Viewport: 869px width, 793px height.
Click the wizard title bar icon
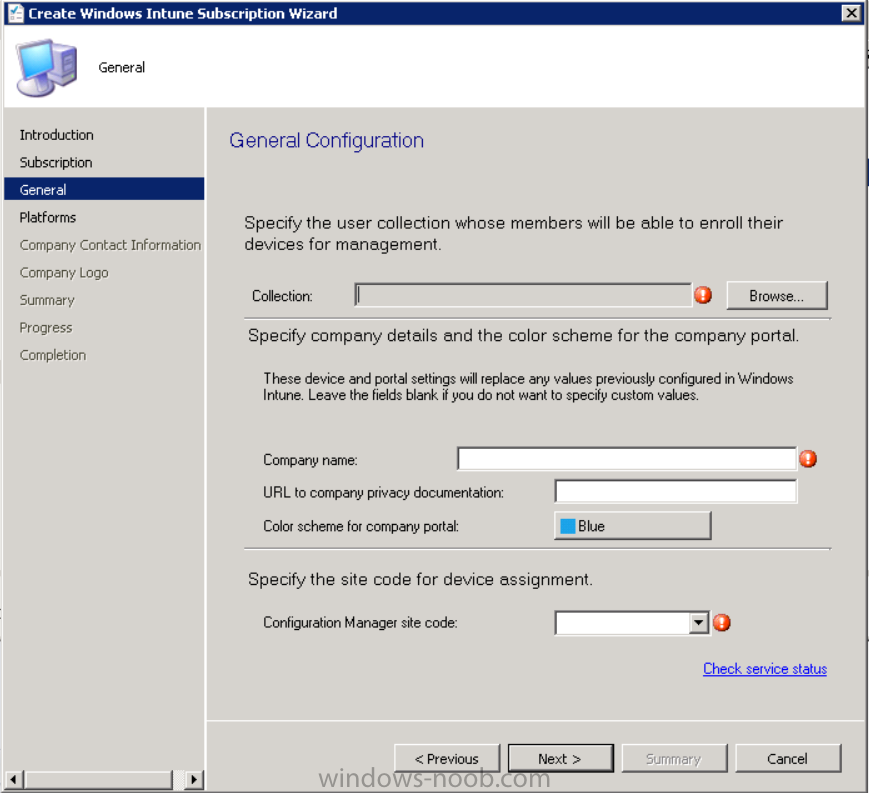pyautogui.click(x=16, y=13)
